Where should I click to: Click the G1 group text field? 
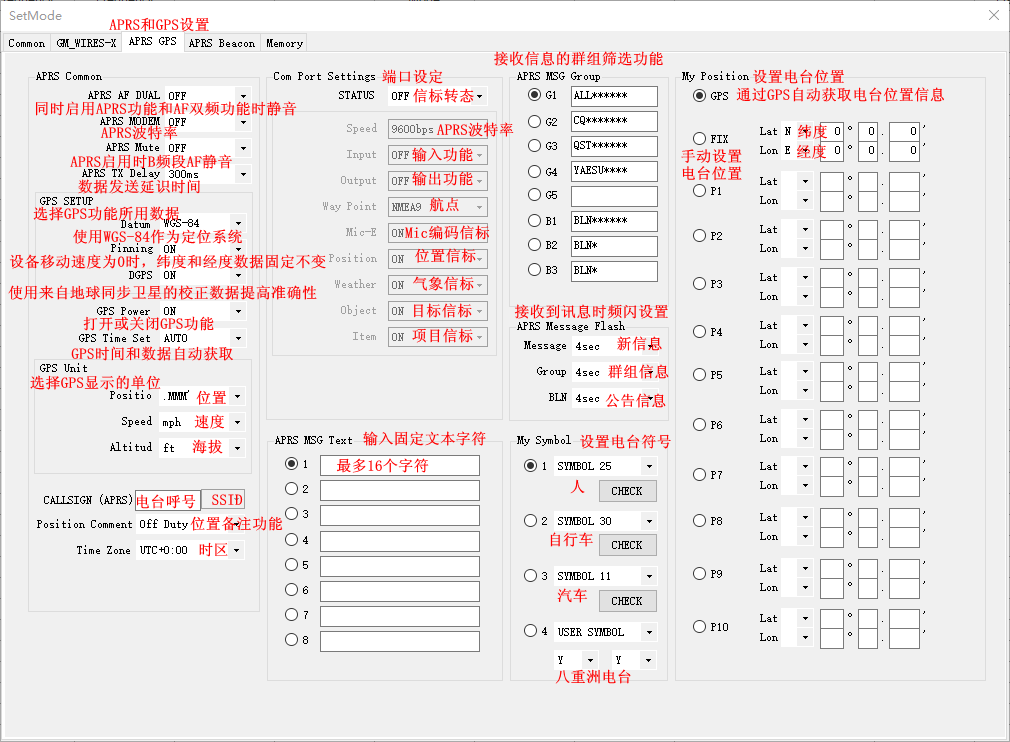pos(614,96)
